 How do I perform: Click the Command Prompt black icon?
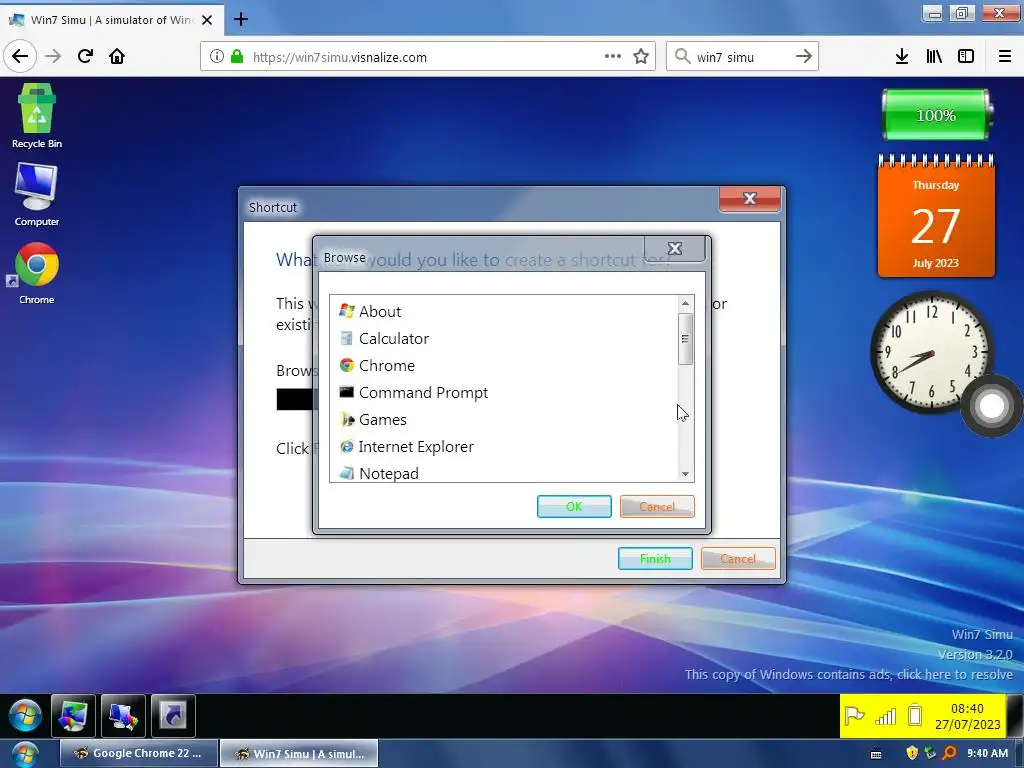point(347,392)
